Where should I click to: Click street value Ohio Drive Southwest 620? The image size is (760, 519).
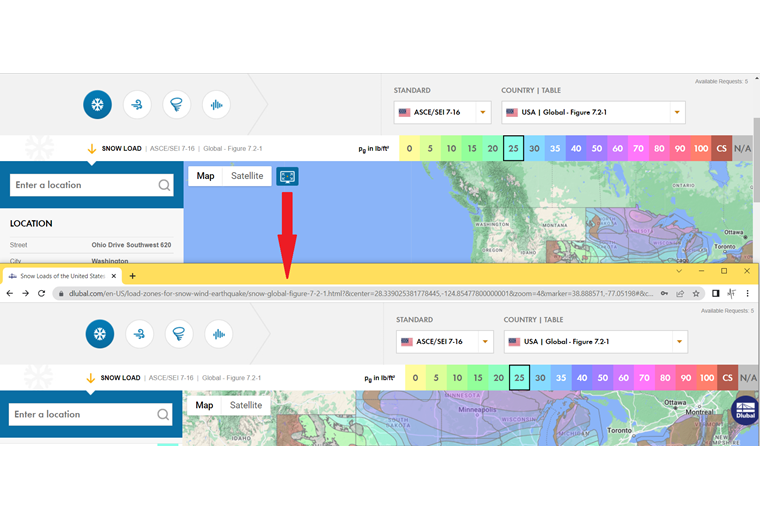(x=131, y=245)
